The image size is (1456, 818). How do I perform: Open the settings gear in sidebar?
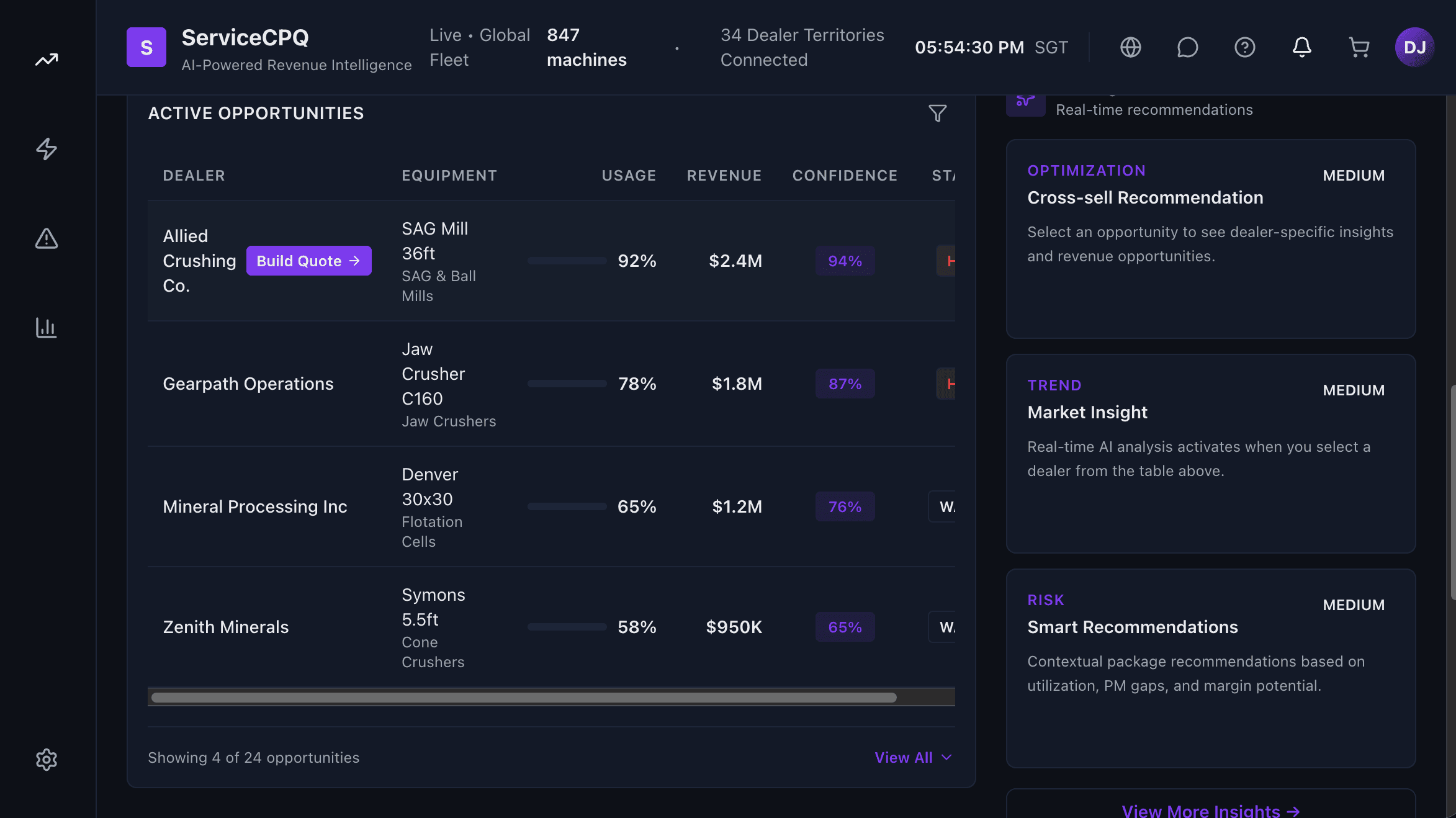(47, 760)
